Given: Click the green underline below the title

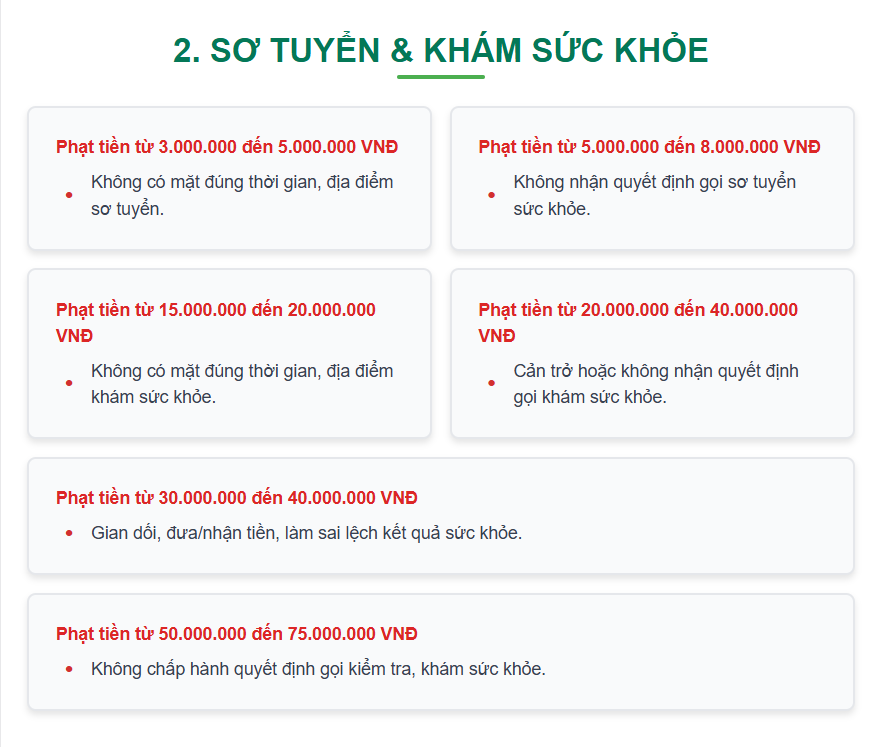Looking at the screenshot, I should click(x=440, y=77).
